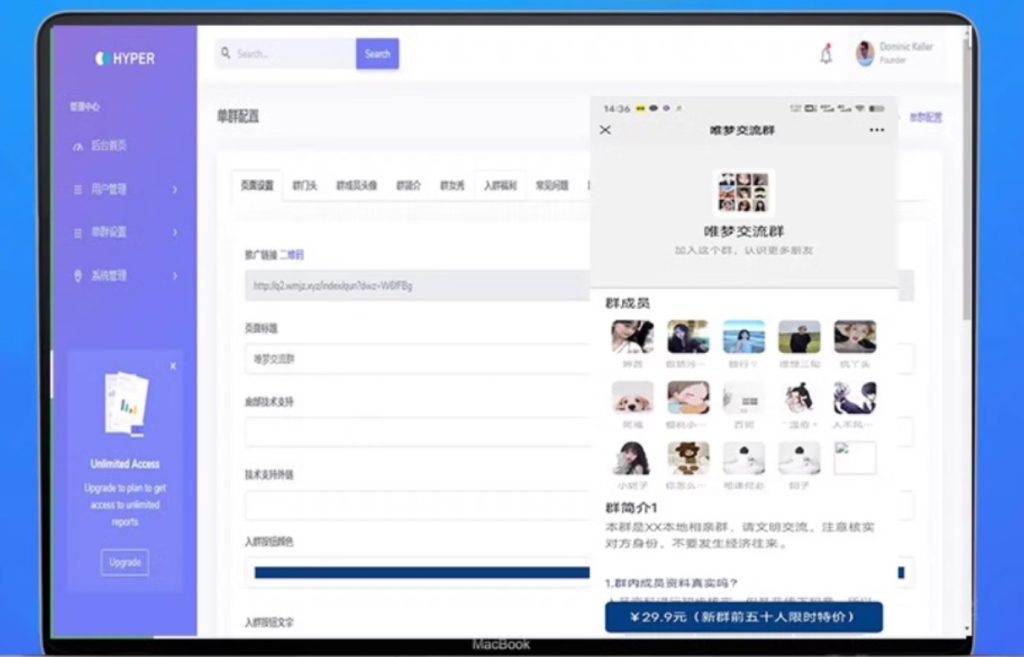The height and width of the screenshot is (657, 1024).
Task: Open the three-dots menu in mobile preview
Action: [x=876, y=130]
